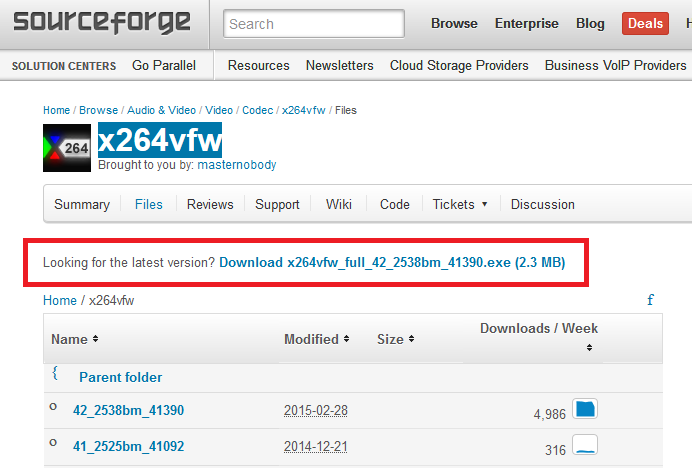The image size is (692, 468).
Task: Open the Discussion tab
Action: click(x=543, y=204)
